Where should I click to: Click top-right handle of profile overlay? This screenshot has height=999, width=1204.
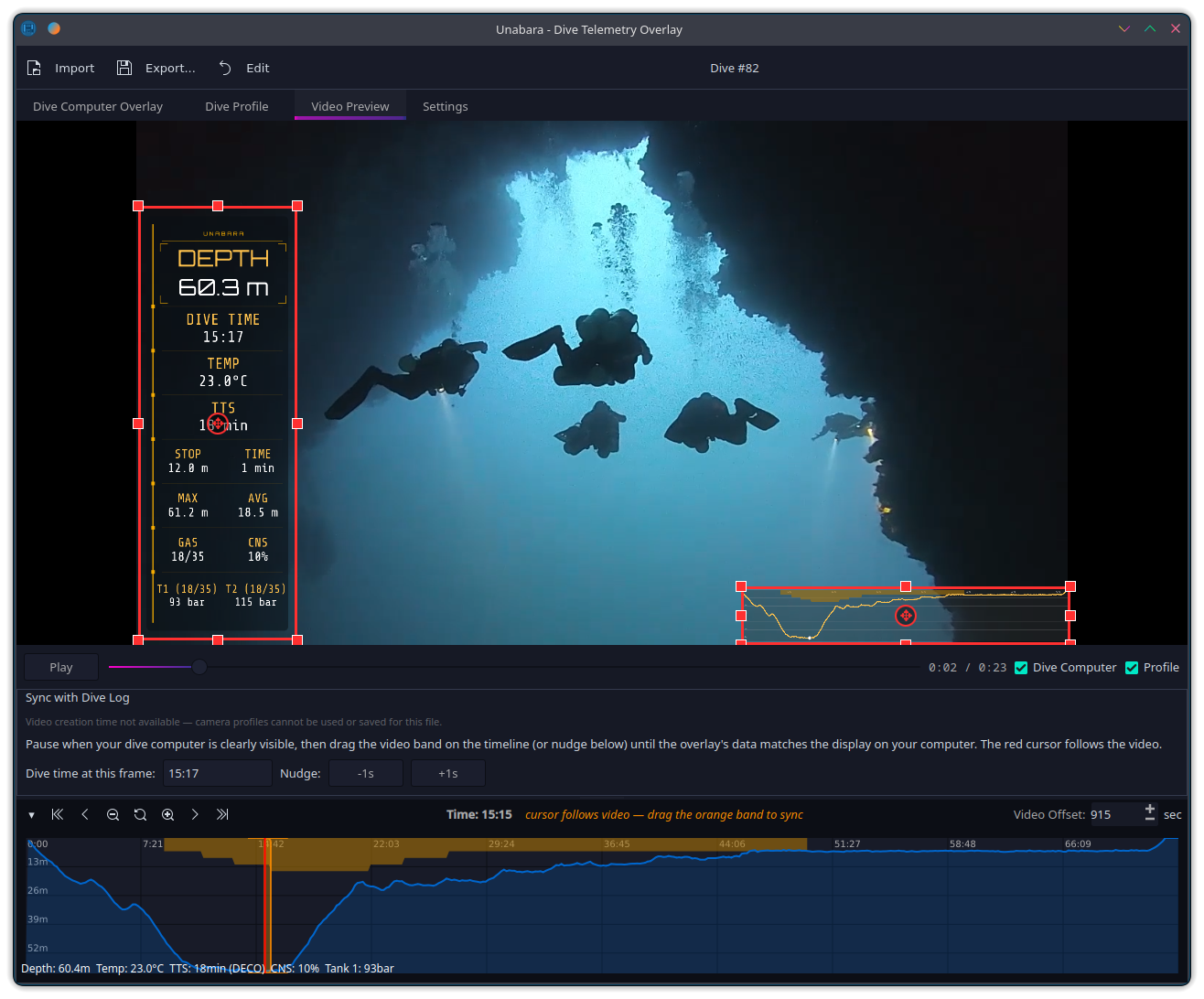pyautogui.click(x=1070, y=586)
